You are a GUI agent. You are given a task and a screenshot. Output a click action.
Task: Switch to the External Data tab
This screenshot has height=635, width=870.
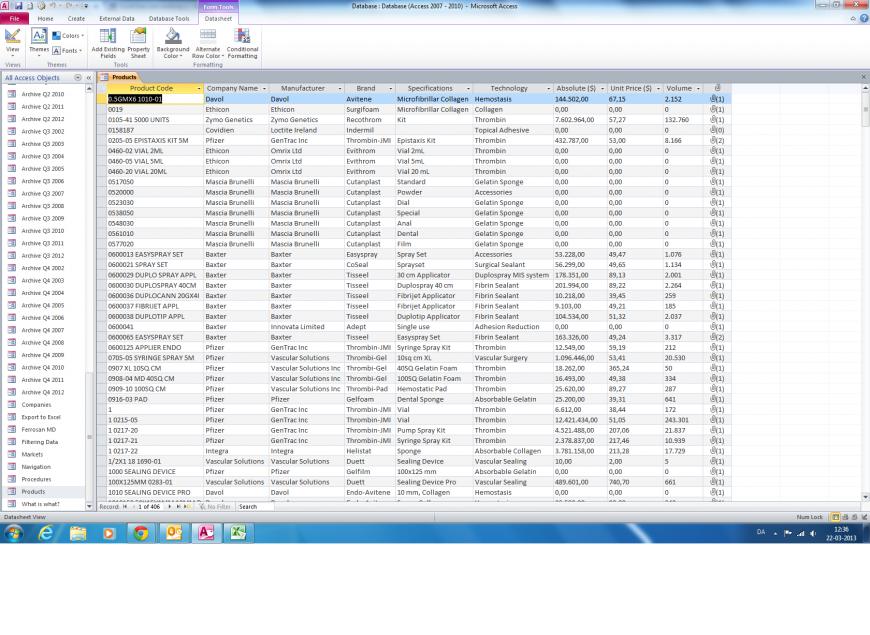[117, 18]
